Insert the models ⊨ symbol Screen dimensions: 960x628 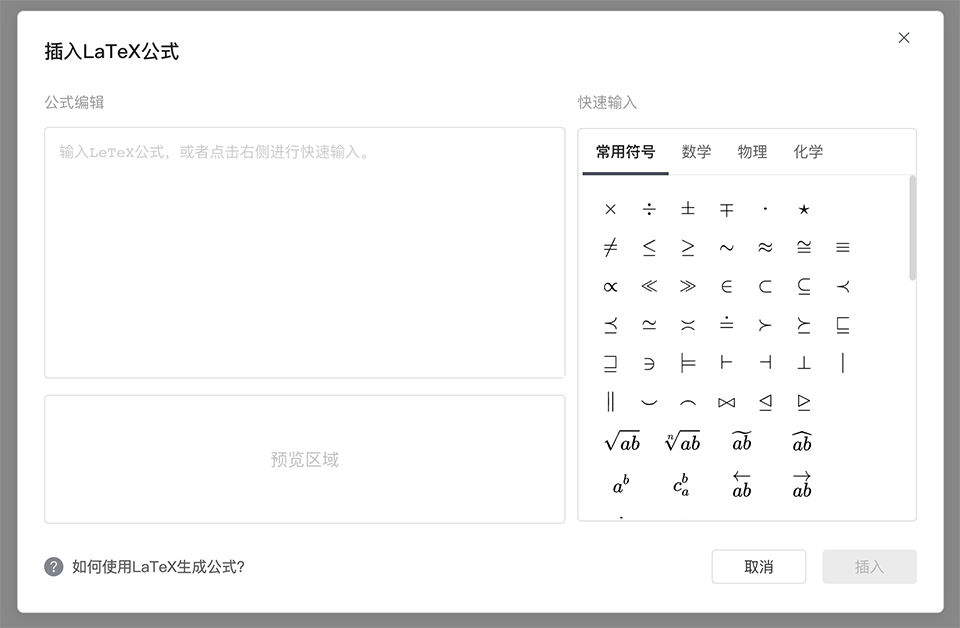coord(688,363)
